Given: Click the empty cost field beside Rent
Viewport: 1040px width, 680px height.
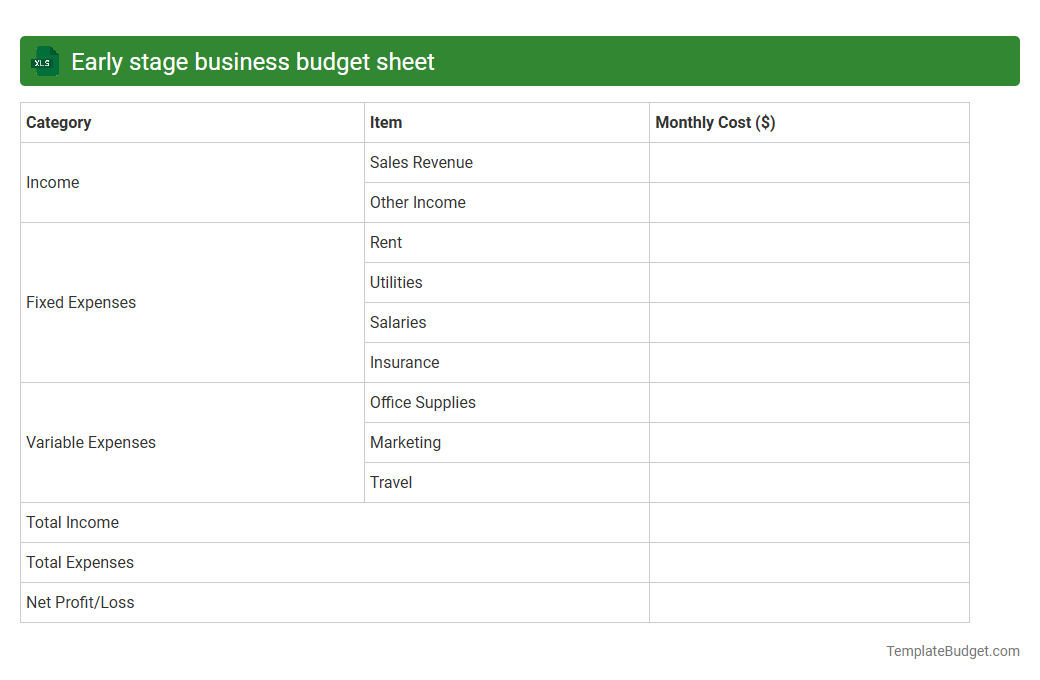Looking at the screenshot, I should point(809,242).
